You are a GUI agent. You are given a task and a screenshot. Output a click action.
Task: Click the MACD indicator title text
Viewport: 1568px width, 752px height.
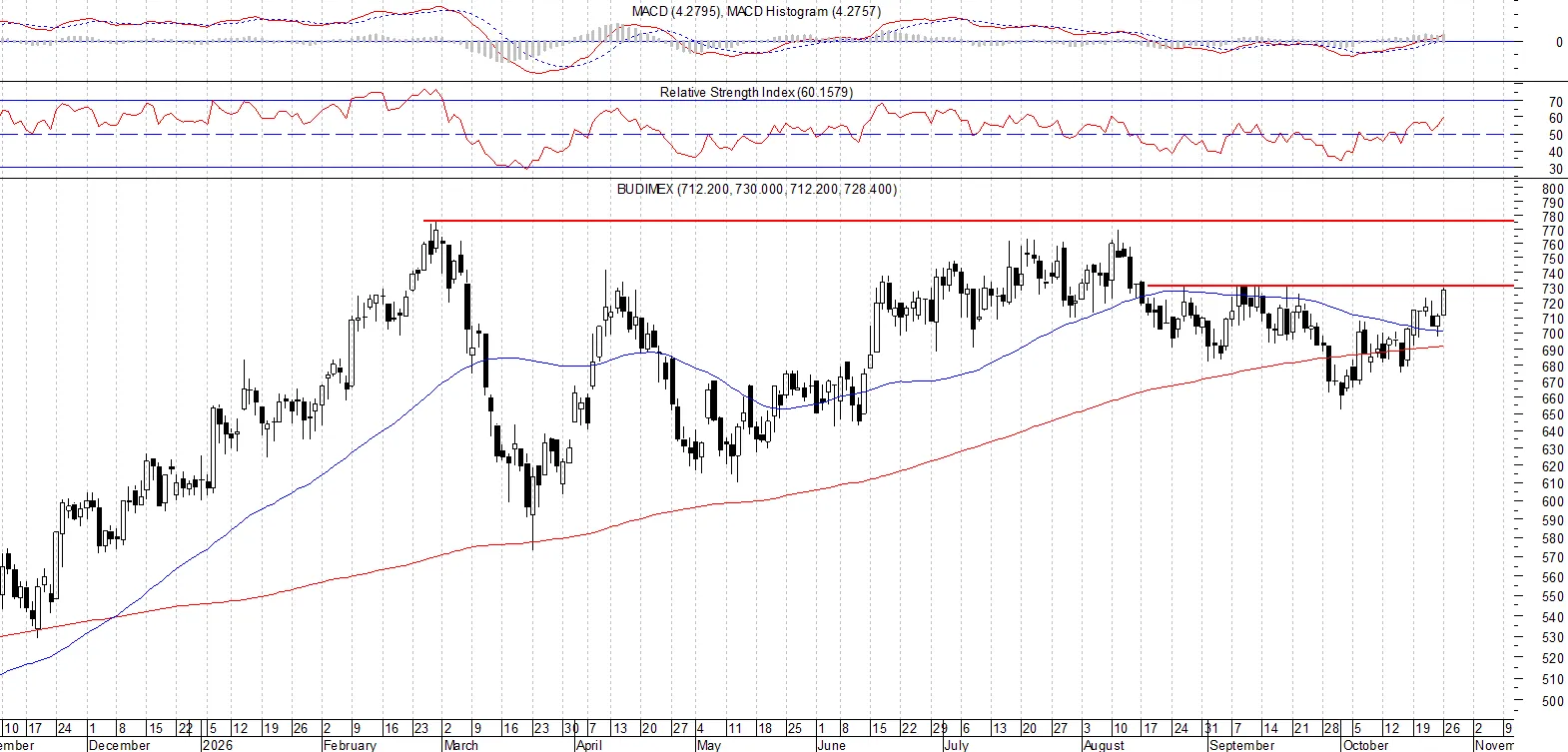coord(756,12)
